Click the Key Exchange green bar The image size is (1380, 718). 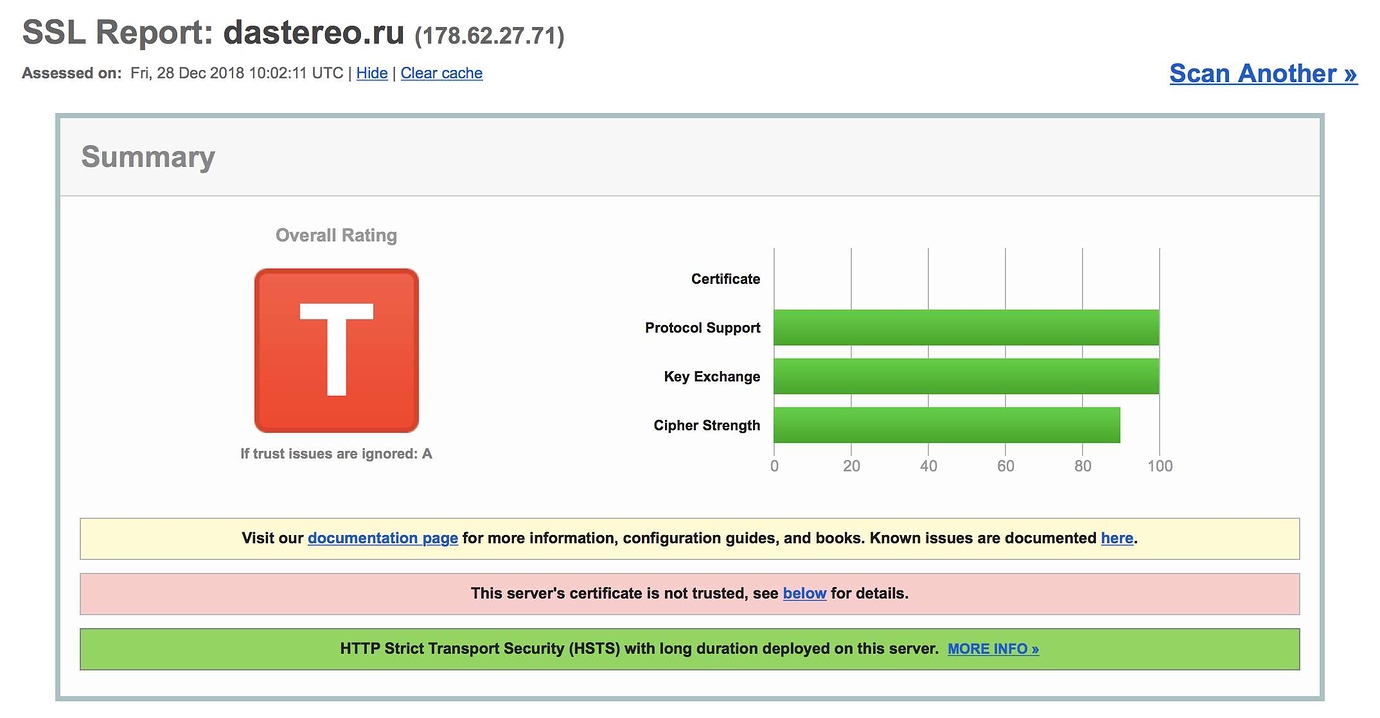point(966,377)
